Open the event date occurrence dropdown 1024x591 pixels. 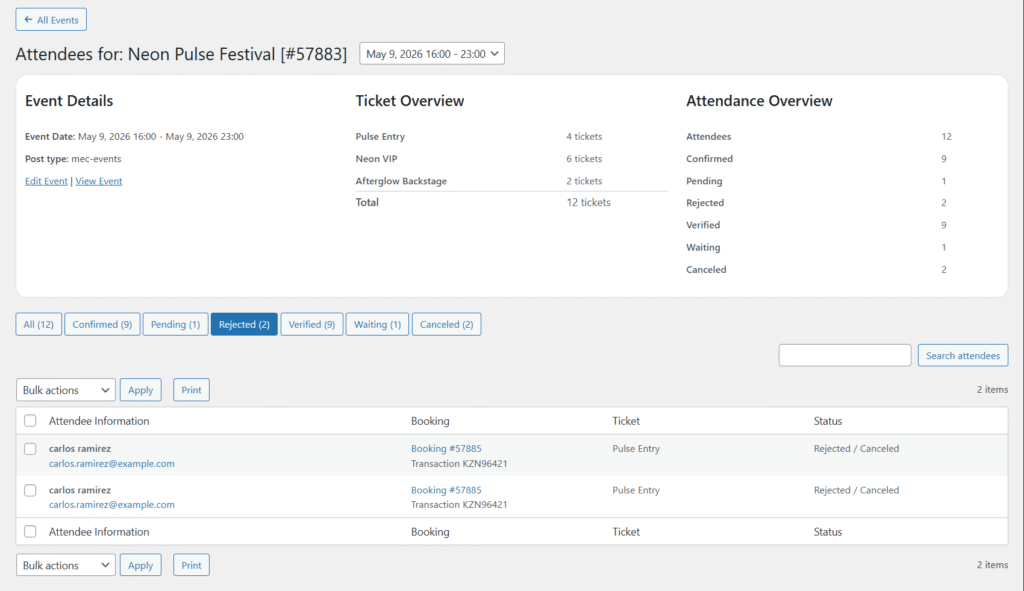pos(432,54)
